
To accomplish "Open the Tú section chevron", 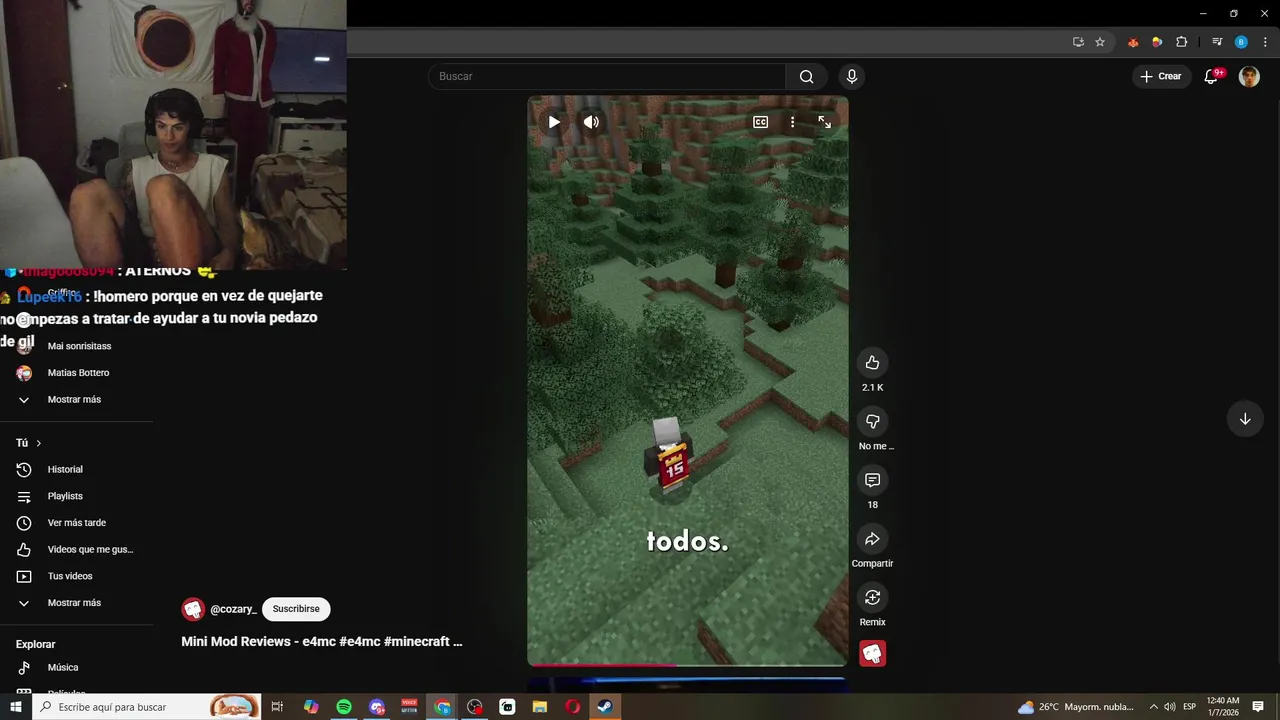I will [39, 443].
